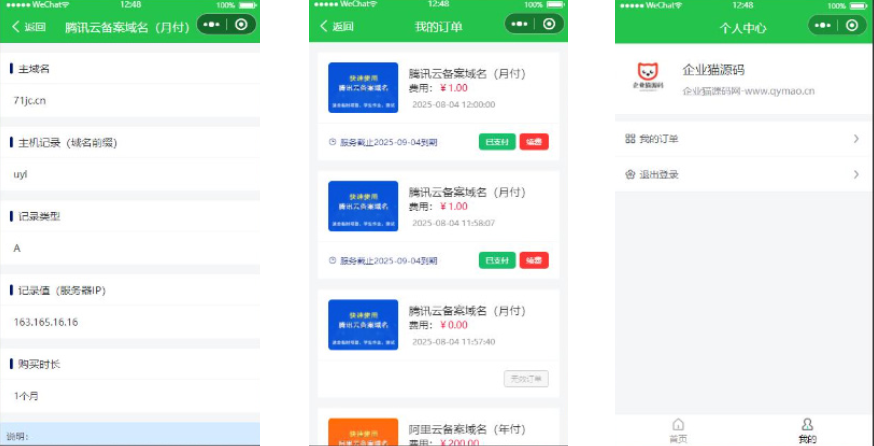The height and width of the screenshot is (446, 874).
Task: Open the blue thumbnail of the 11:58:07 order
Action: pyautogui.click(x=363, y=206)
